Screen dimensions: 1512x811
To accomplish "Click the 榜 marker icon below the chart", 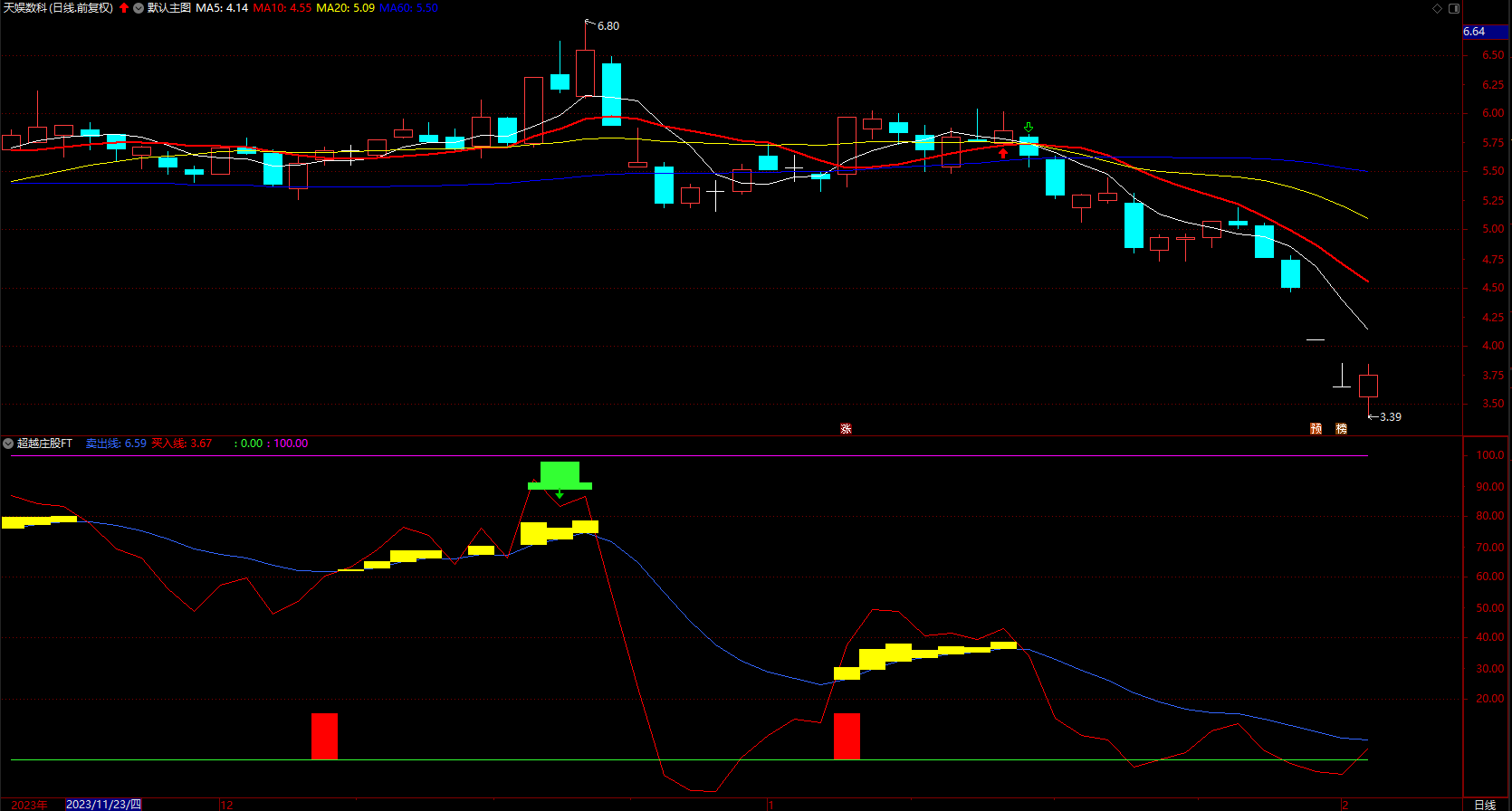I will (x=1341, y=429).
